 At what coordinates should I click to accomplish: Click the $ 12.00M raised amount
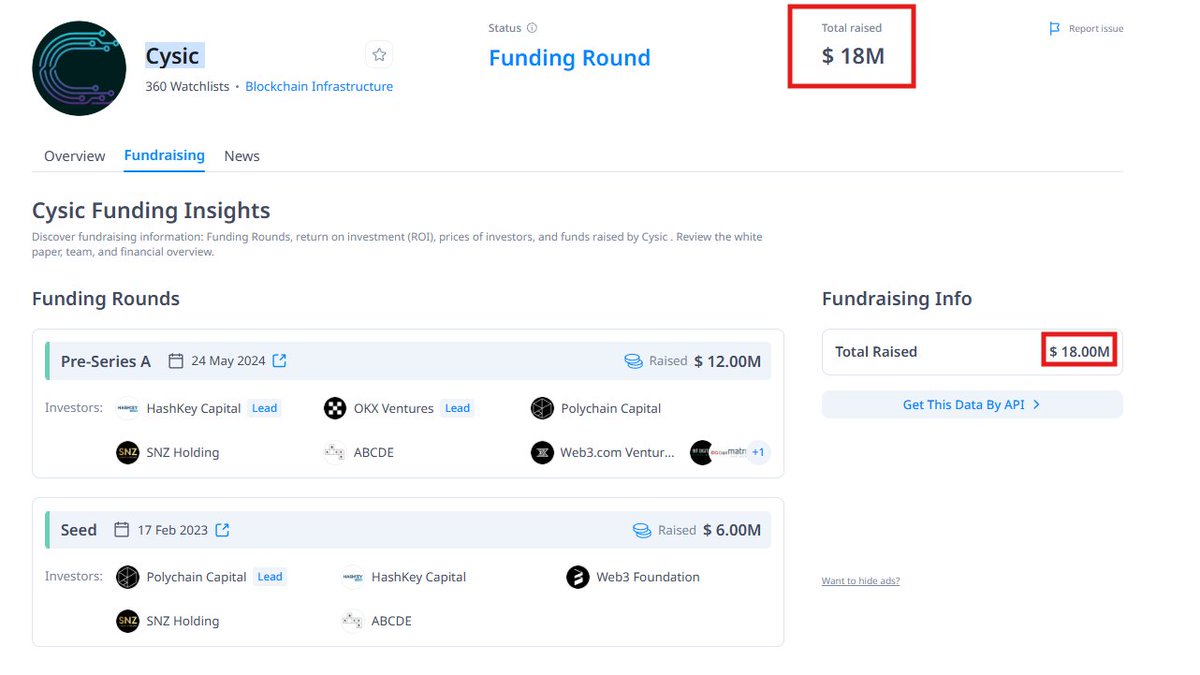tap(728, 361)
